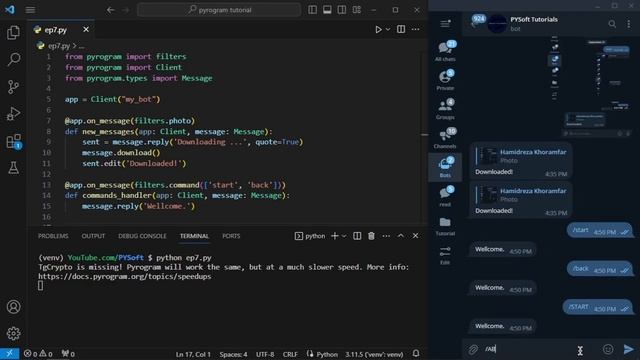
Task: Open the remote window status button
Action: coord(9,354)
